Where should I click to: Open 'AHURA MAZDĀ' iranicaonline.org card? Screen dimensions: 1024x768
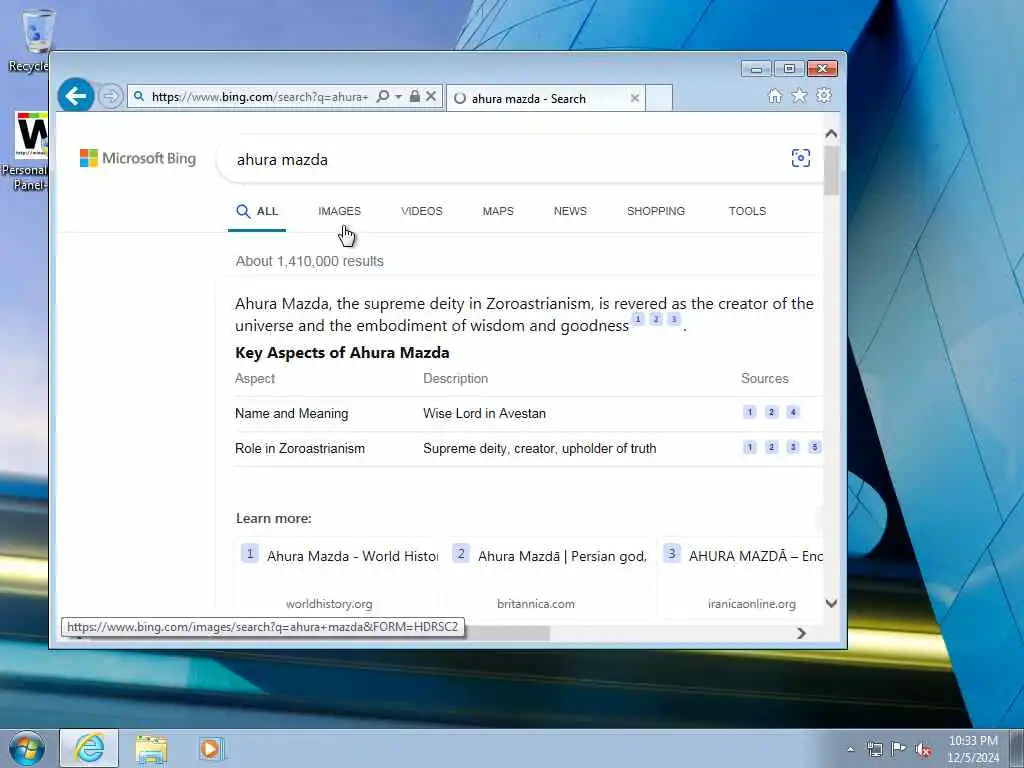pos(741,577)
